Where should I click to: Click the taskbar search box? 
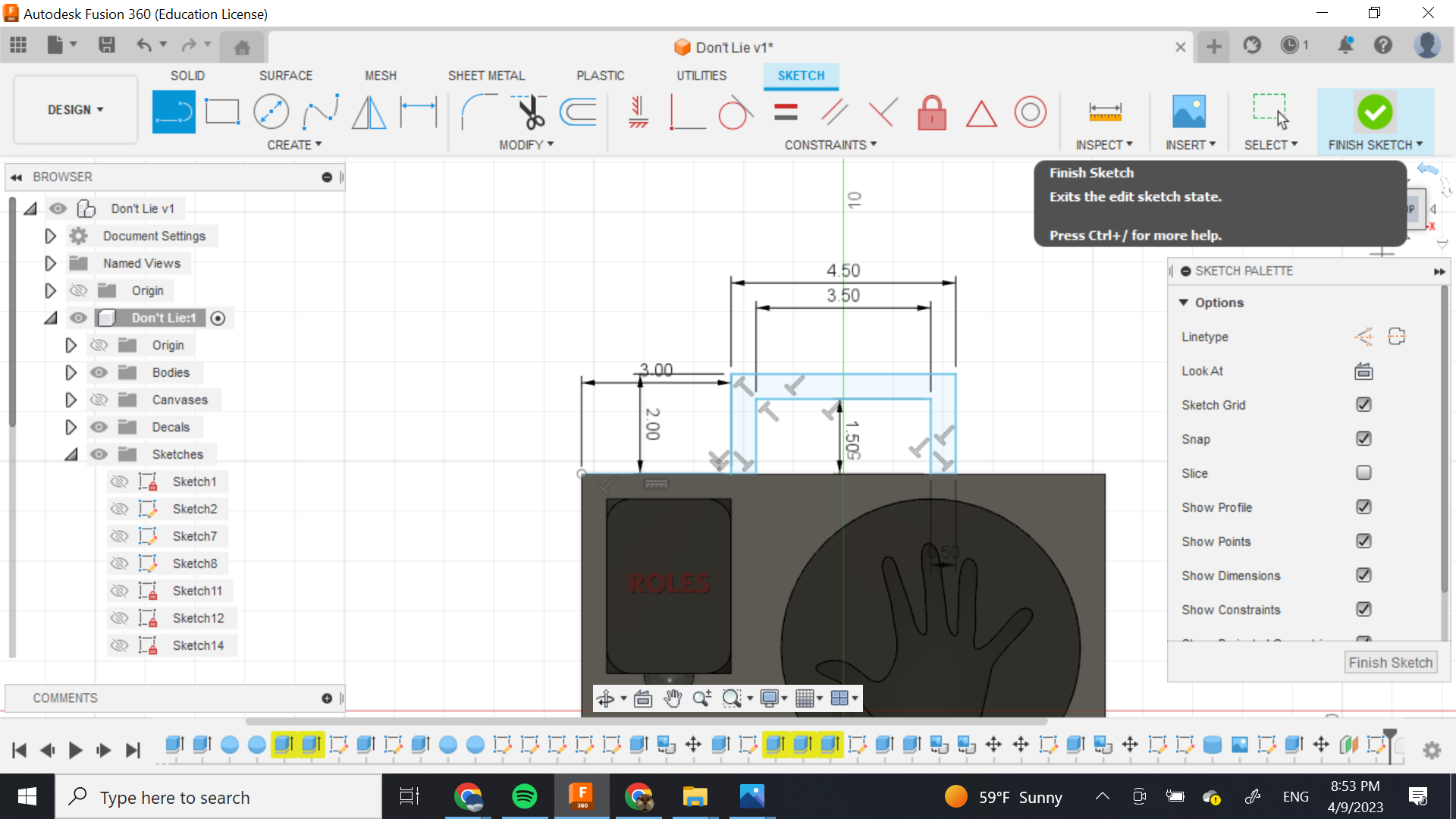click(x=218, y=796)
